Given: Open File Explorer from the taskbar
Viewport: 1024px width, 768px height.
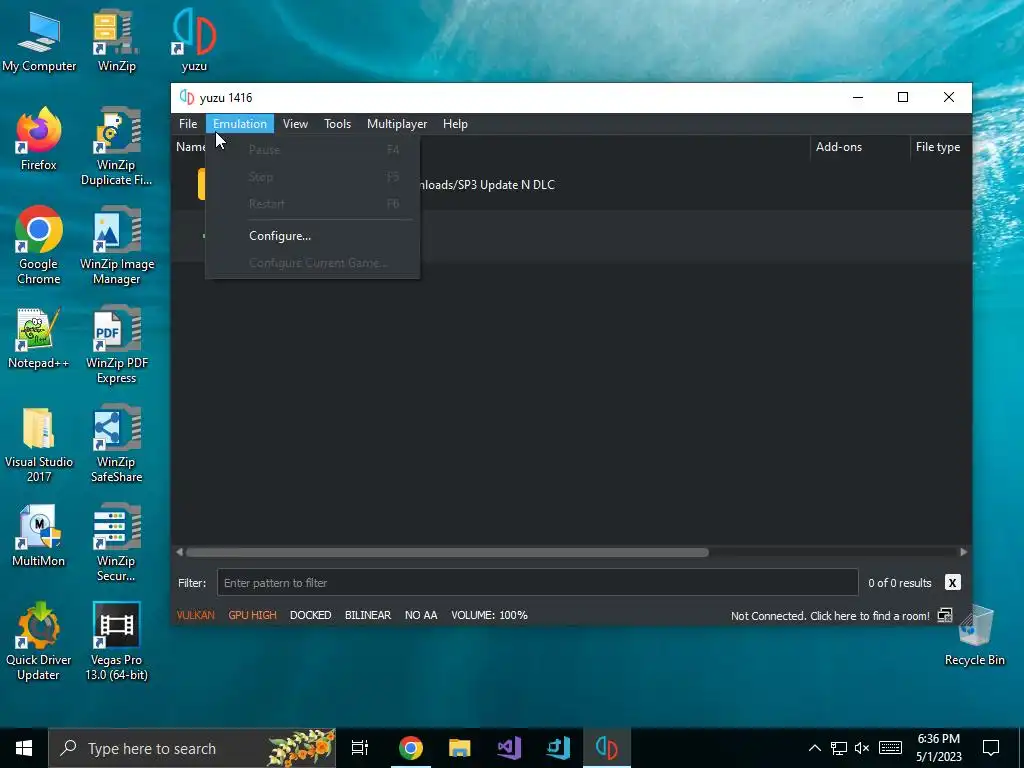Looking at the screenshot, I should 460,748.
